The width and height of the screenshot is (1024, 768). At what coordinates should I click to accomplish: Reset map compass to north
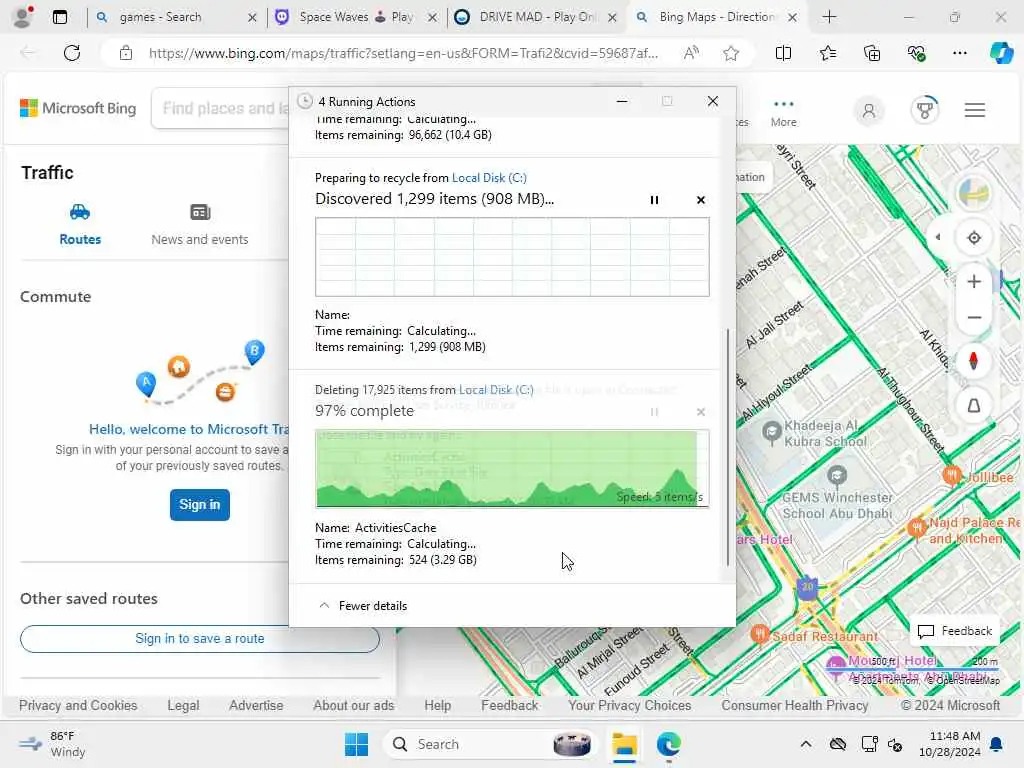pos(973,361)
